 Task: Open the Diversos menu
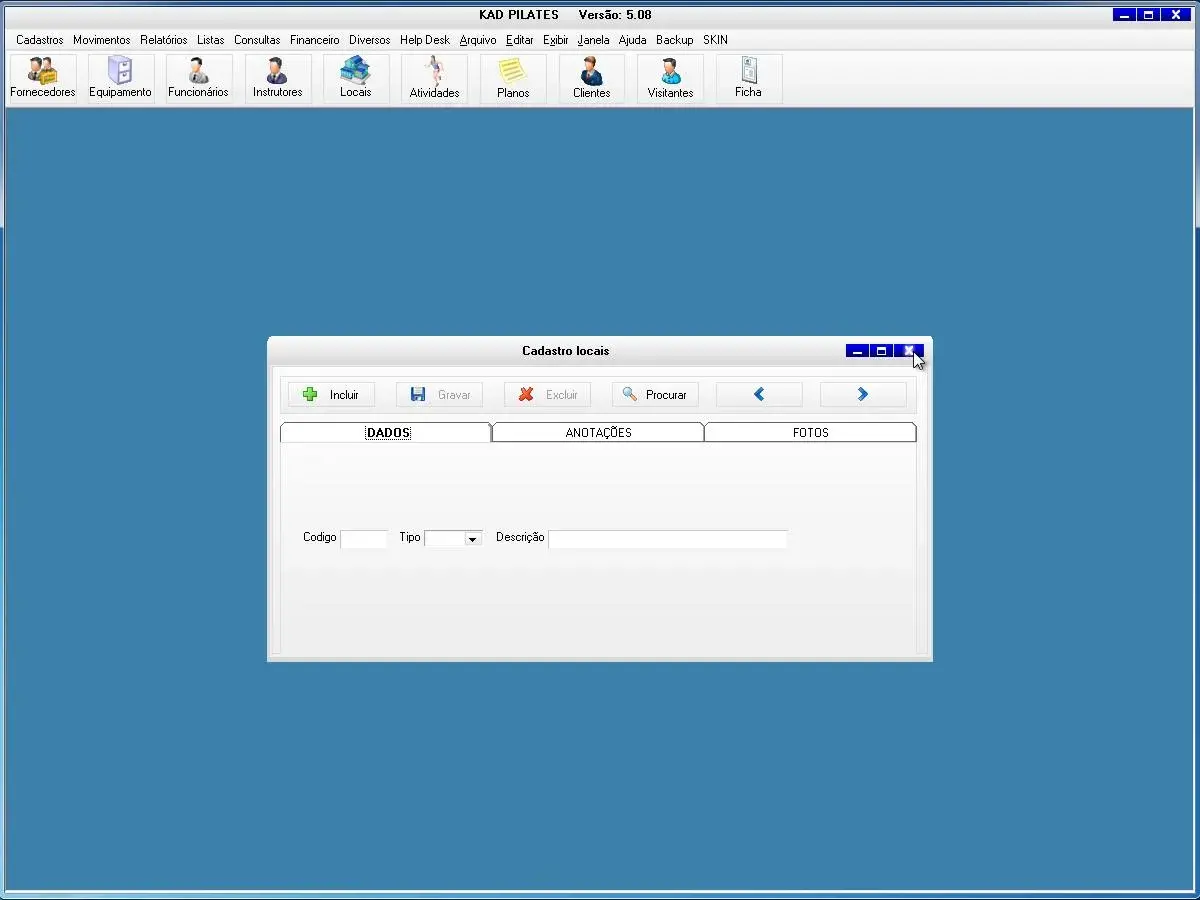tap(370, 40)
